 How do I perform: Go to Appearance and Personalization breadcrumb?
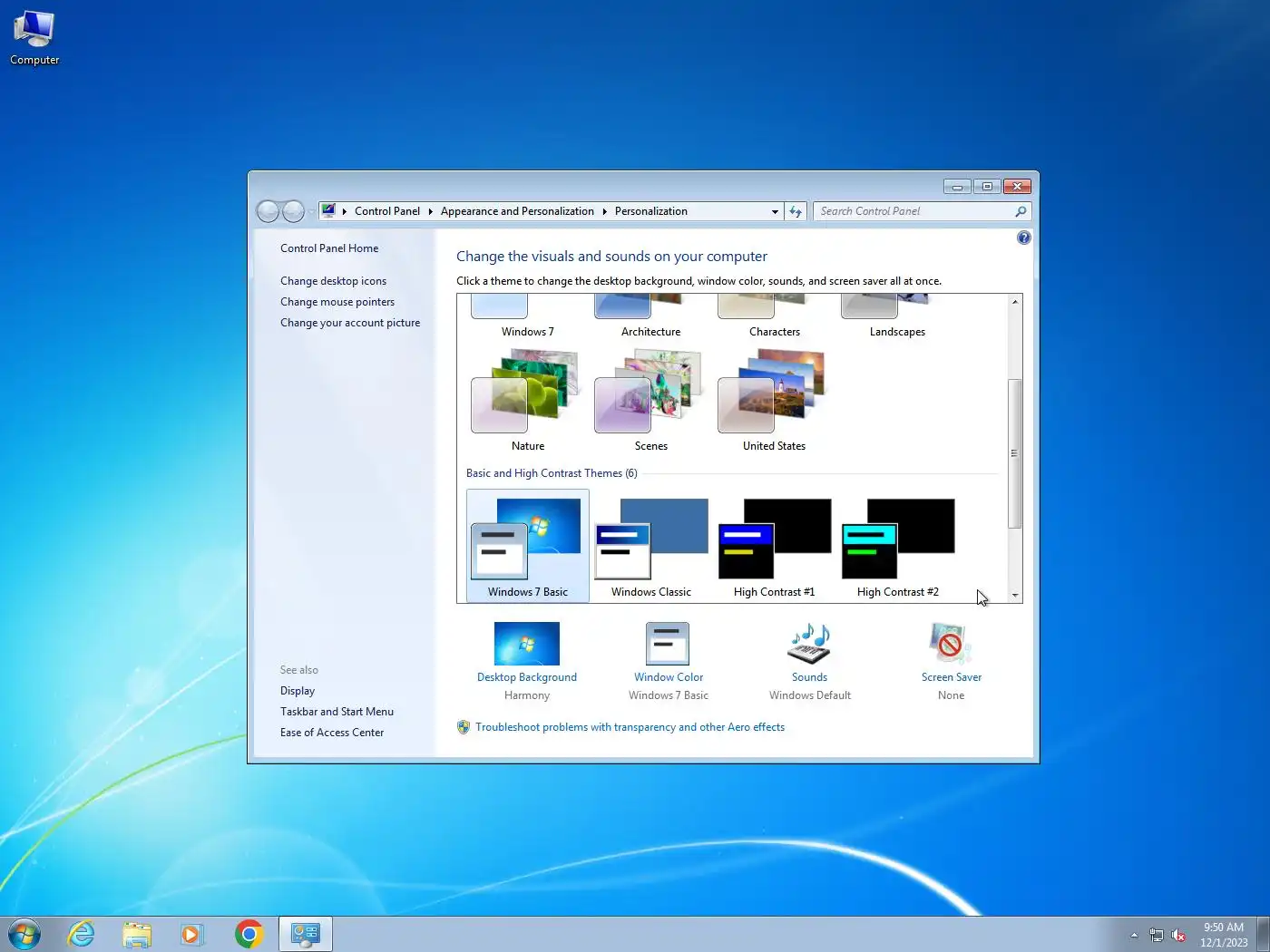(x=517, y=211)
